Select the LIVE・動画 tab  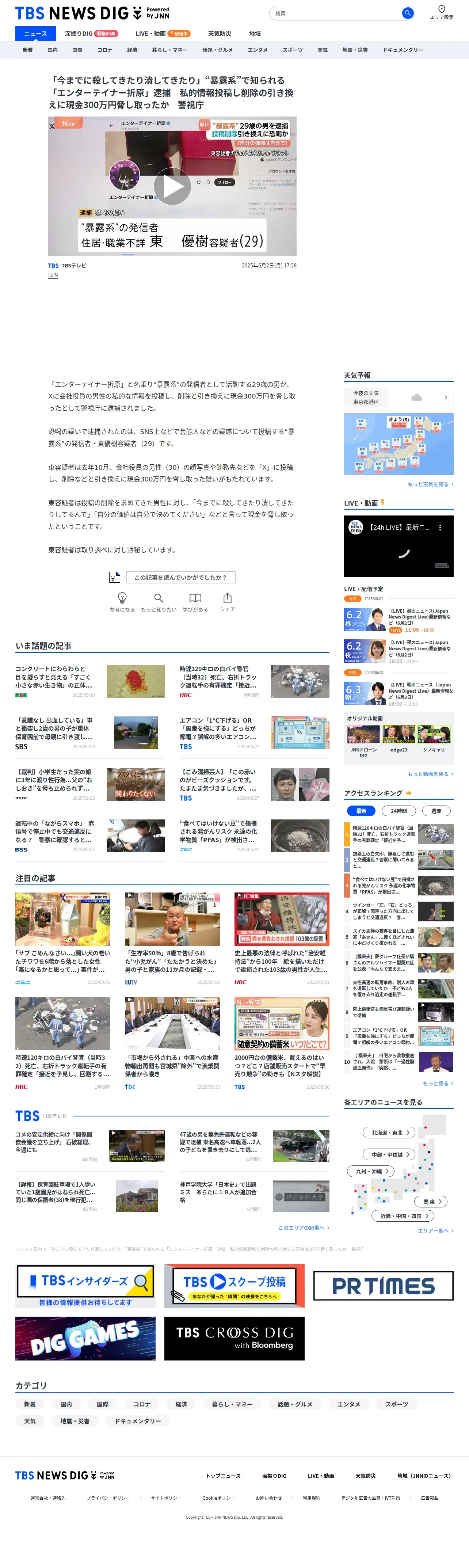point(163,34)
